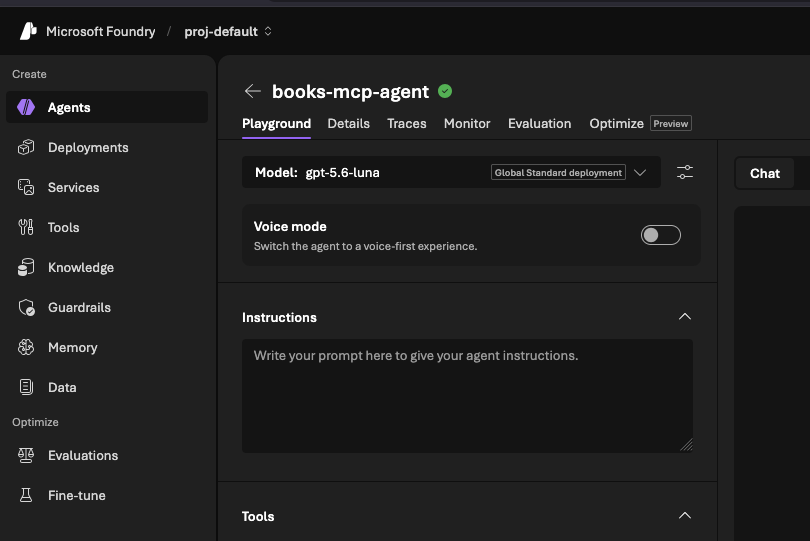Viewport: 810px width, 541px height.
Task: Click the books-mcp-agent title
Action: point(350,91)
